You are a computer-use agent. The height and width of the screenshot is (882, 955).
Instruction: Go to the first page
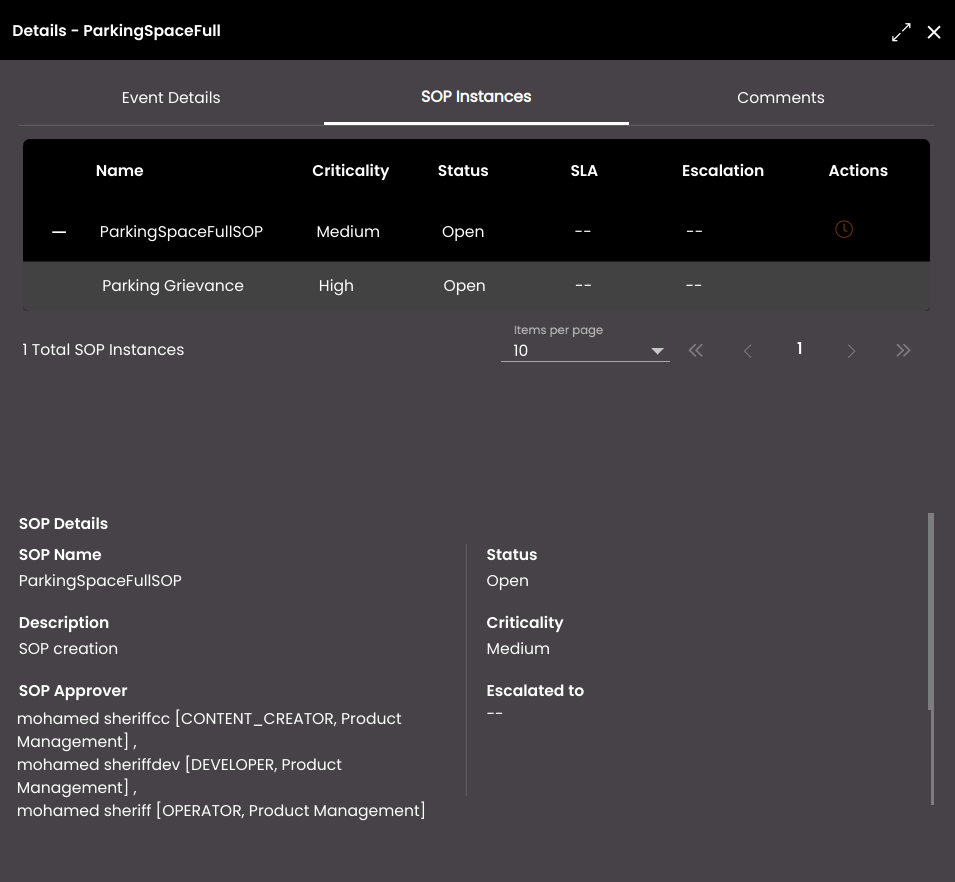696,350
